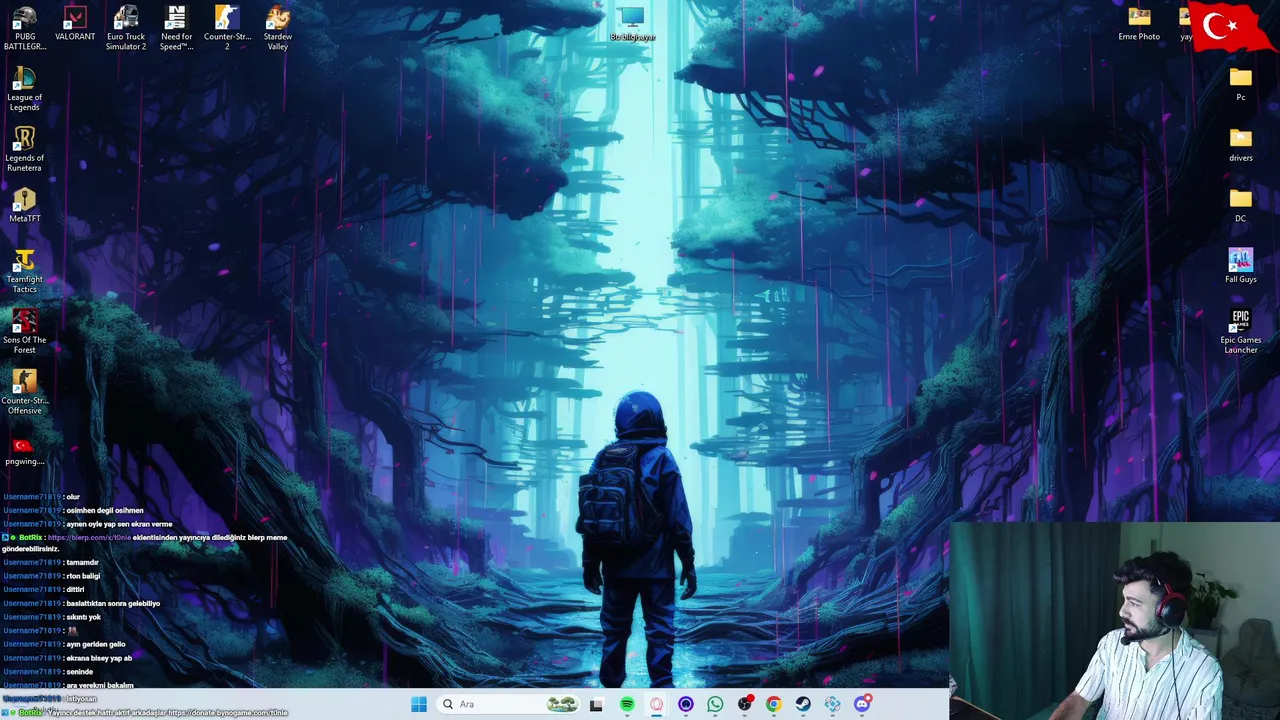Screen dimensions: 1280x720
Task: Open Euro Truck Simulator 2 shortcut
Action: point(126,28)
